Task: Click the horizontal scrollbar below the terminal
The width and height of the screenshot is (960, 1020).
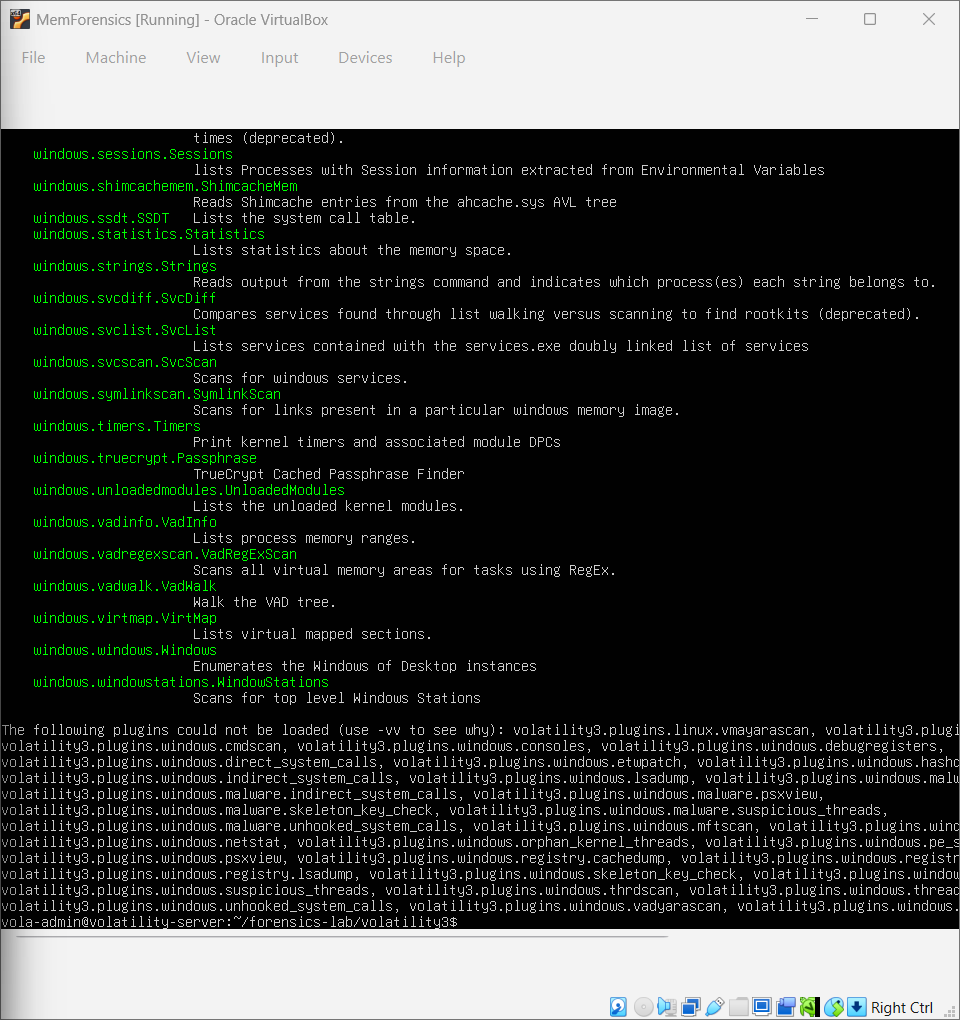Action: click(342, 937)
